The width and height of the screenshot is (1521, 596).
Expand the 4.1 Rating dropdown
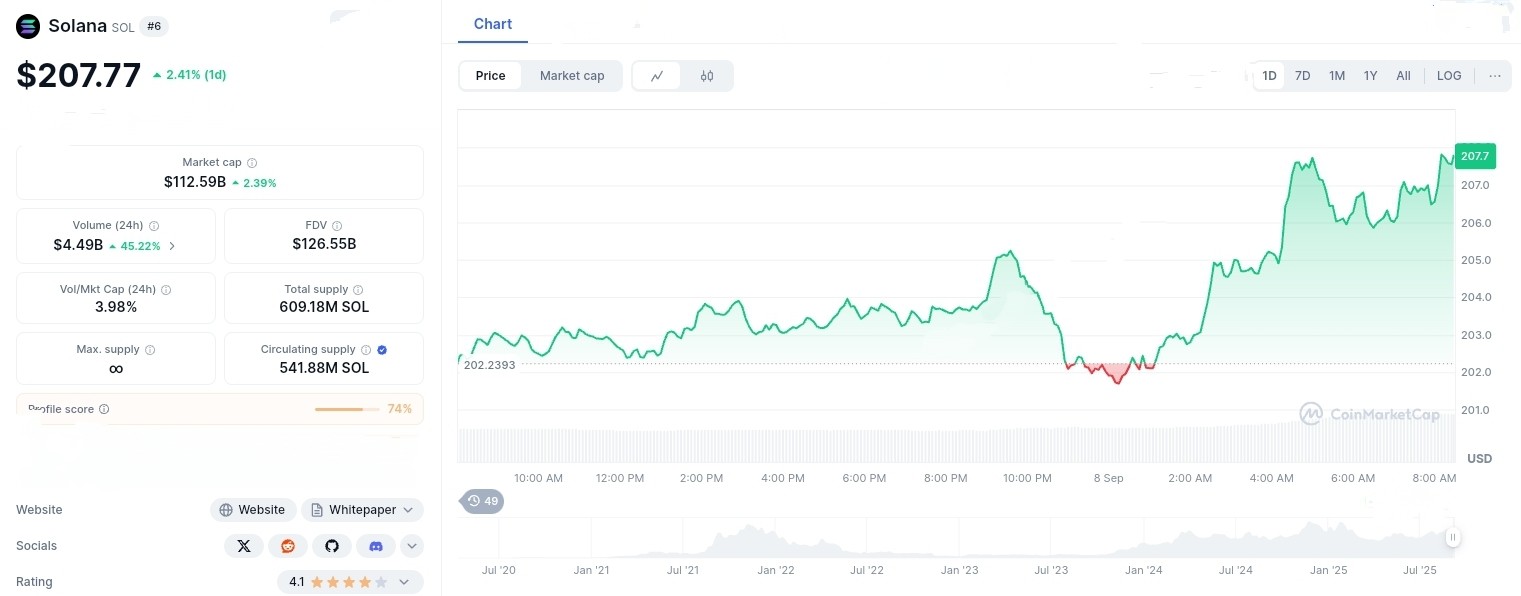(404, 582)
